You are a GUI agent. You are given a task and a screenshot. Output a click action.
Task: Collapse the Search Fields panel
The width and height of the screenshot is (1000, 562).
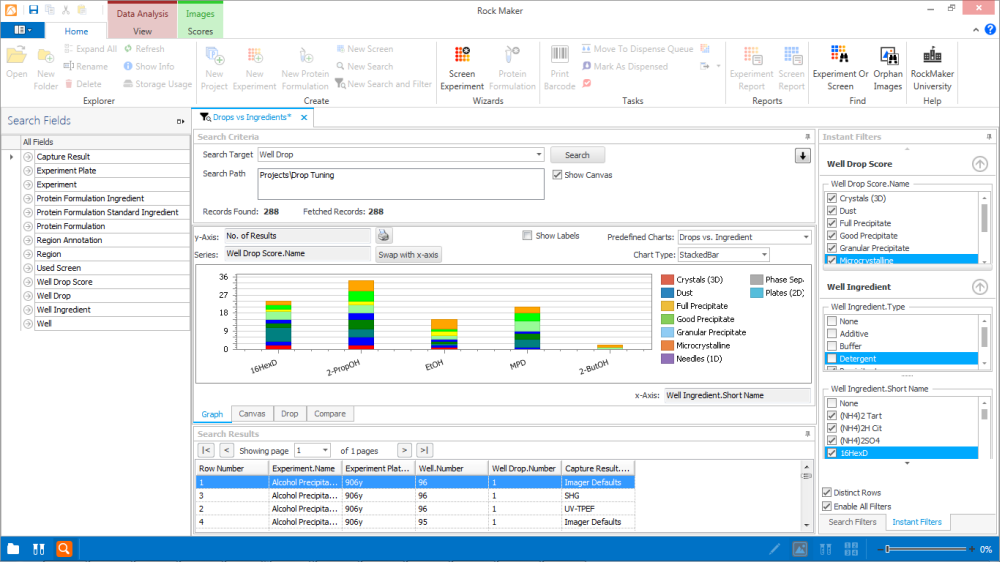[180, 121]
